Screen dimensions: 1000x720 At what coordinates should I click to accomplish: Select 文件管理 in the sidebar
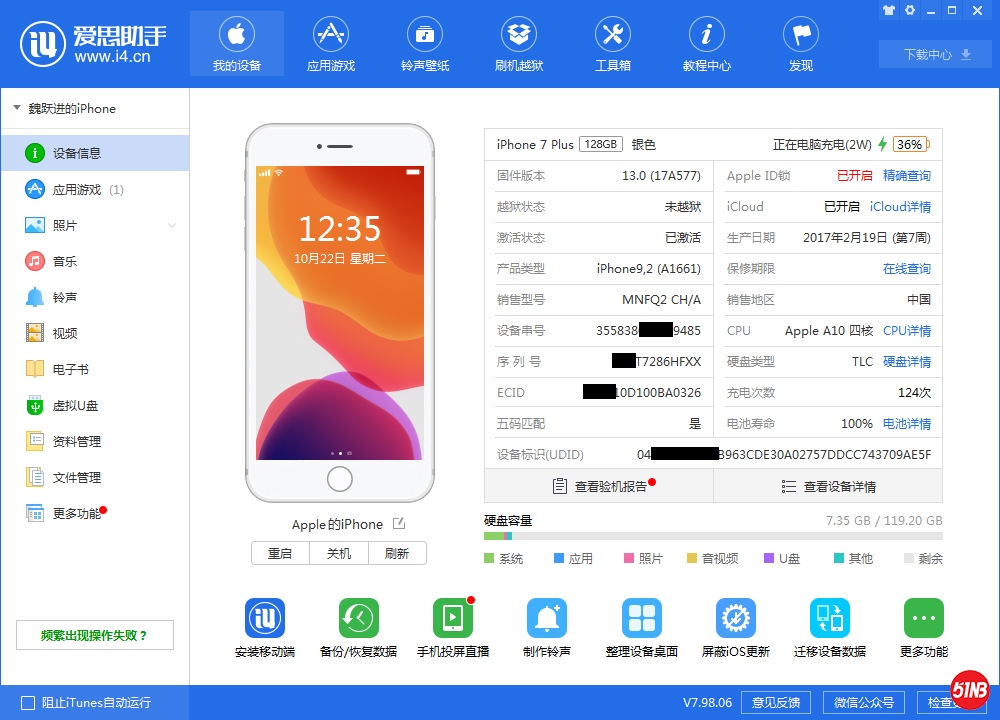76,477
